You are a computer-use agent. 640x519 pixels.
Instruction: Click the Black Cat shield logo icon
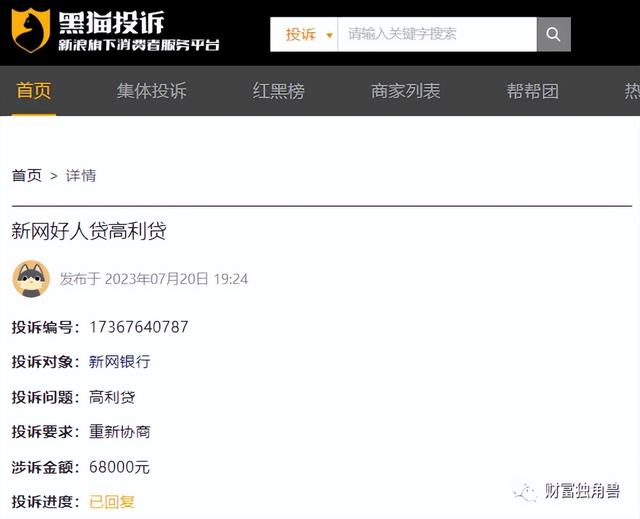pyautogui.click(x=30, y=31)
